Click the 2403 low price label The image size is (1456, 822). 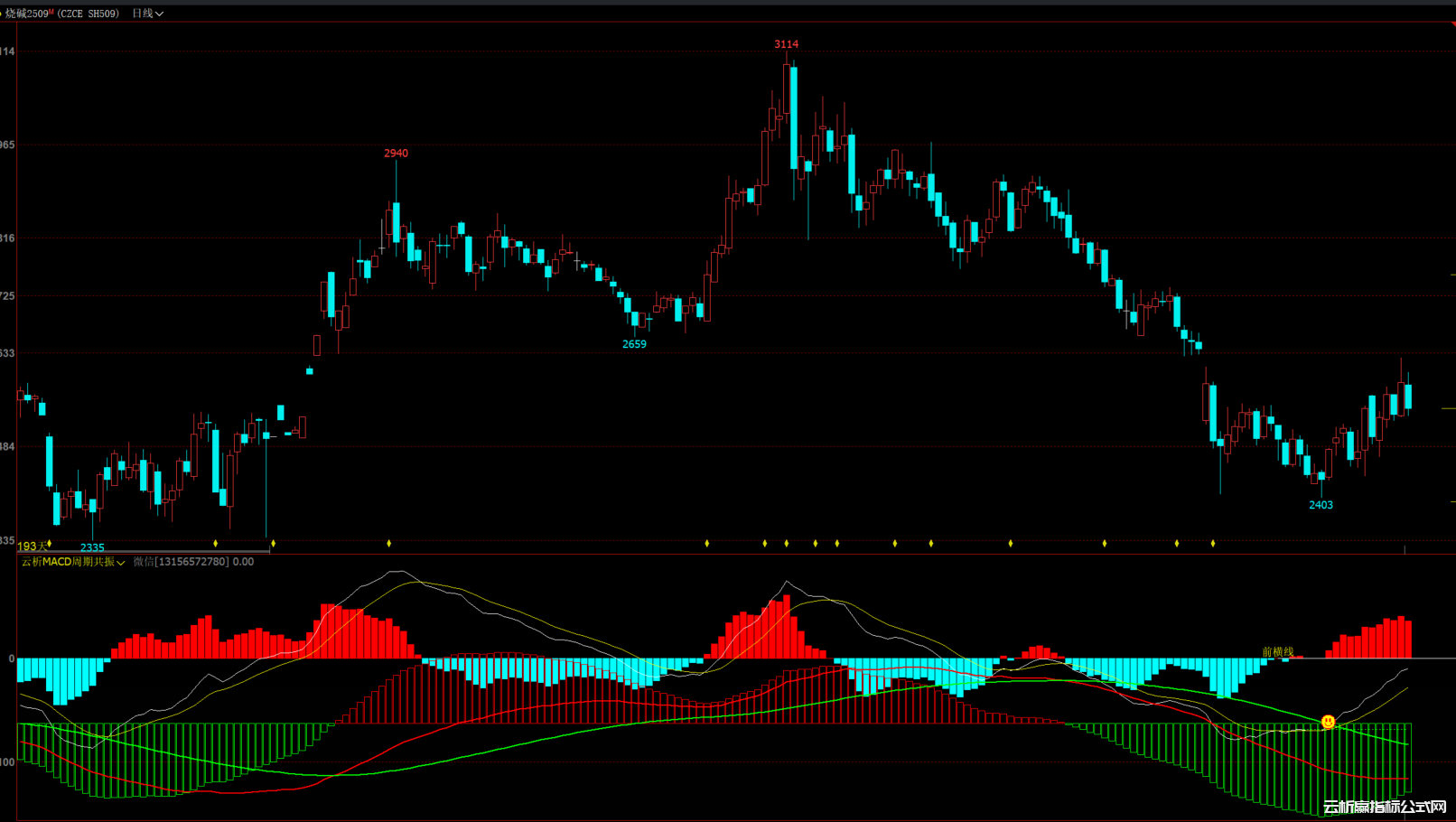1321,505
